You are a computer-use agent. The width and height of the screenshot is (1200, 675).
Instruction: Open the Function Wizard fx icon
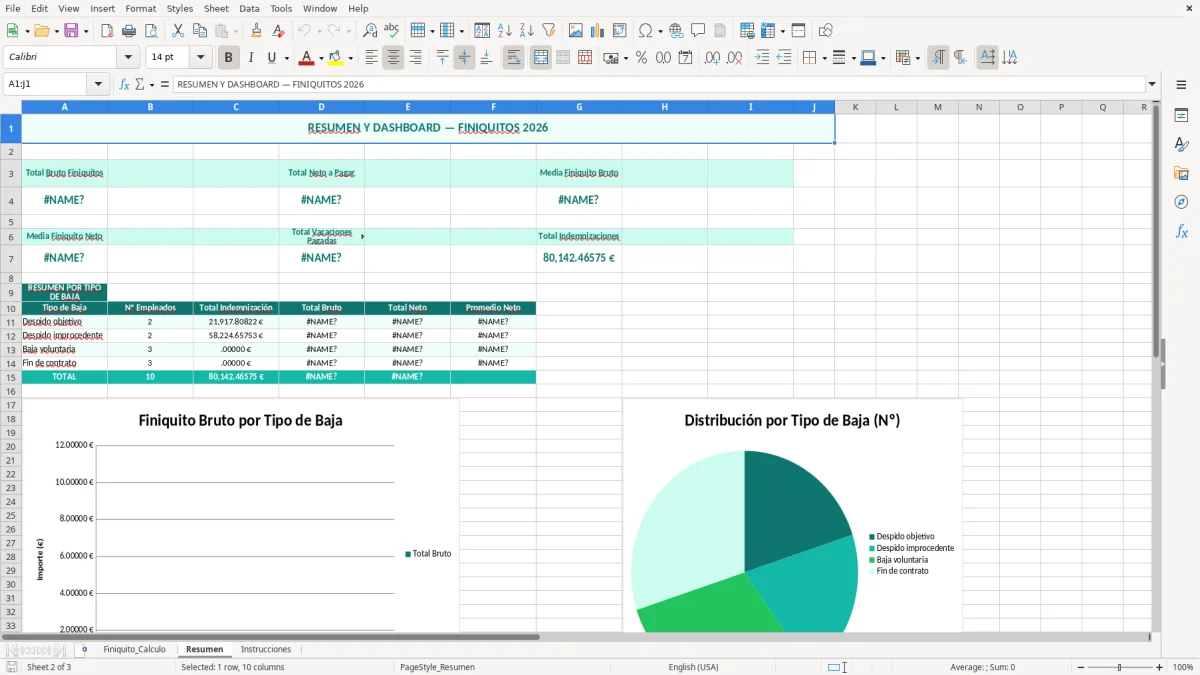pos(124,84)
